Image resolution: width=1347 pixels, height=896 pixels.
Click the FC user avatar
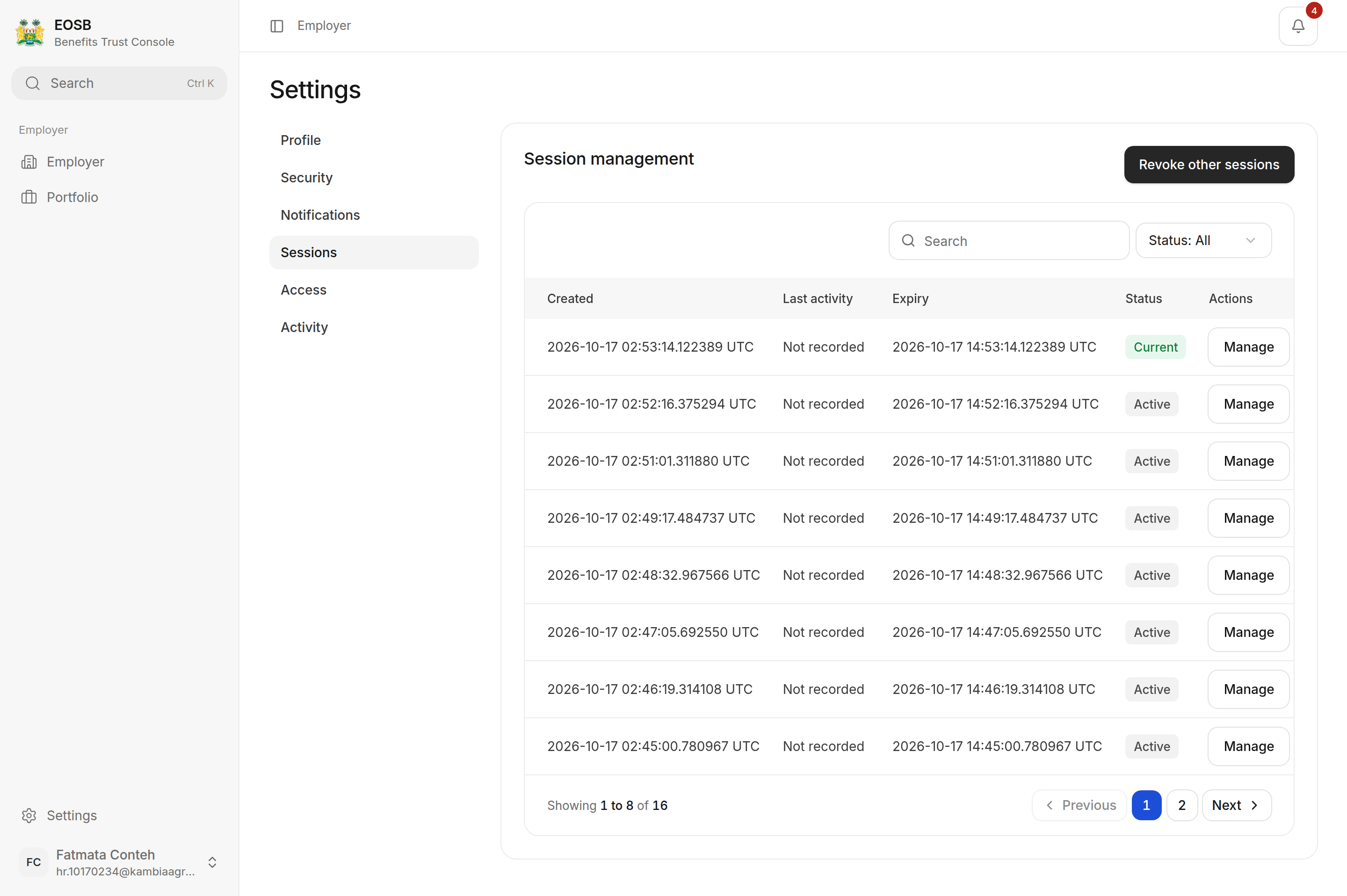coord(34,862)
